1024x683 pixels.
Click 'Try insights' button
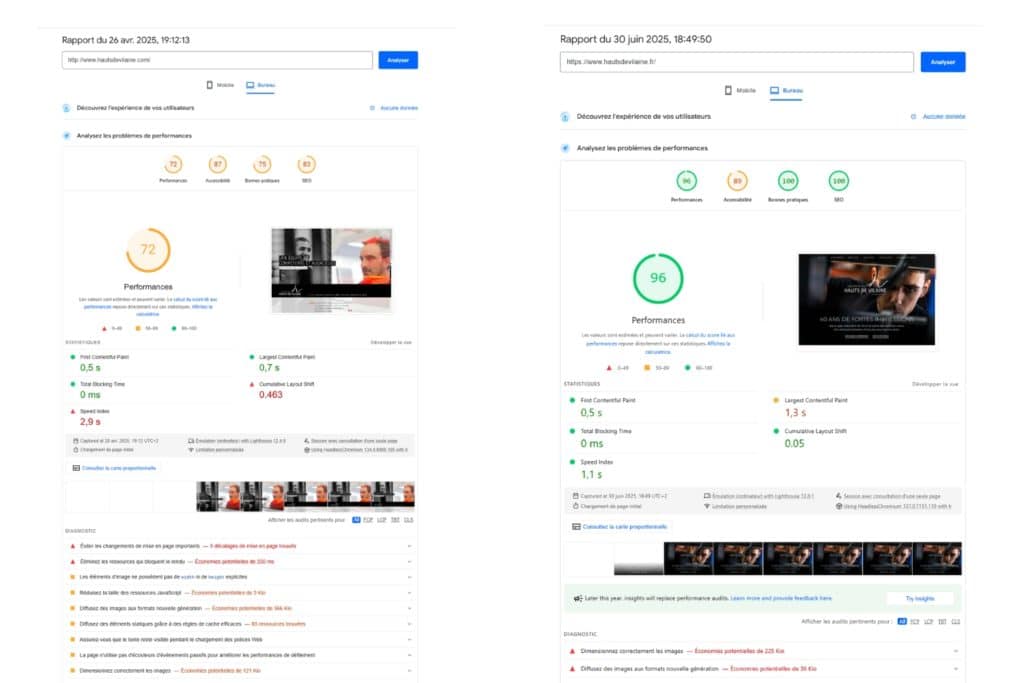[x=920, y=598]
